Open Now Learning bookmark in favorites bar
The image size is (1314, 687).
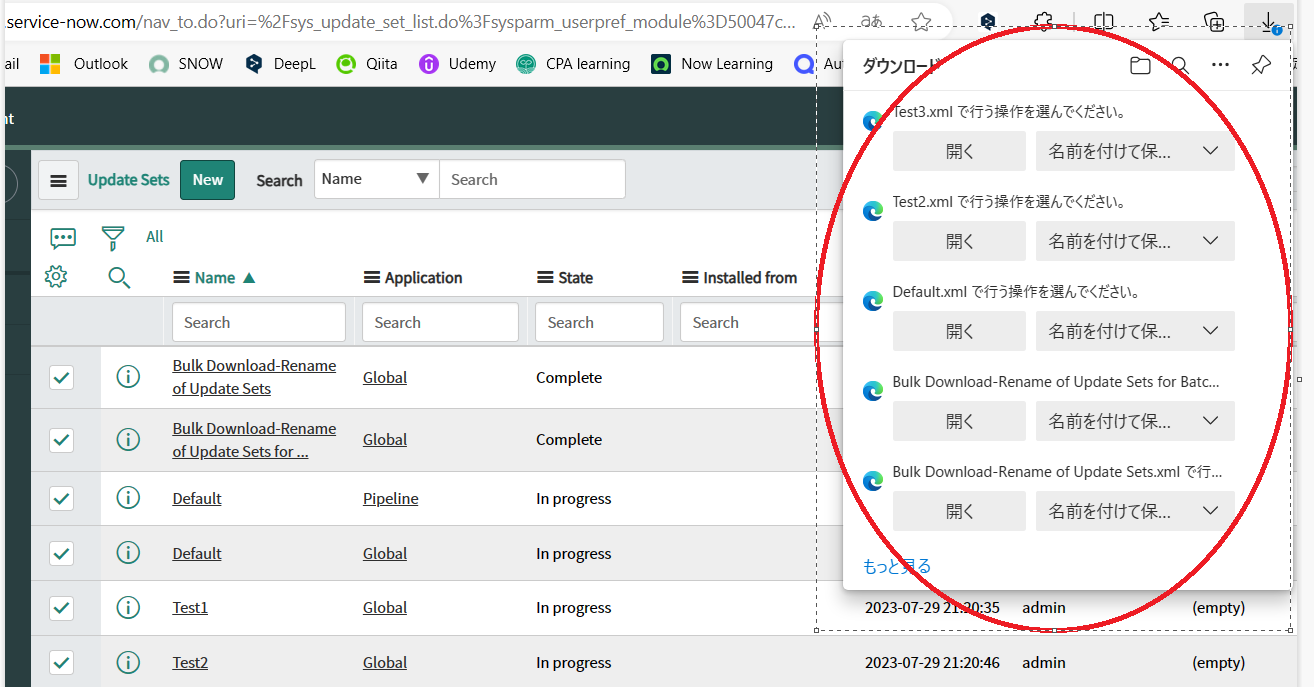[712, 64]
